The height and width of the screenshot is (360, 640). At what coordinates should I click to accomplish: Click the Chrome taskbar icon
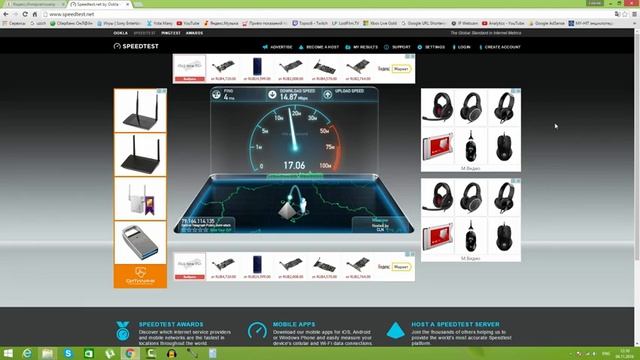[x=130, y=353]
